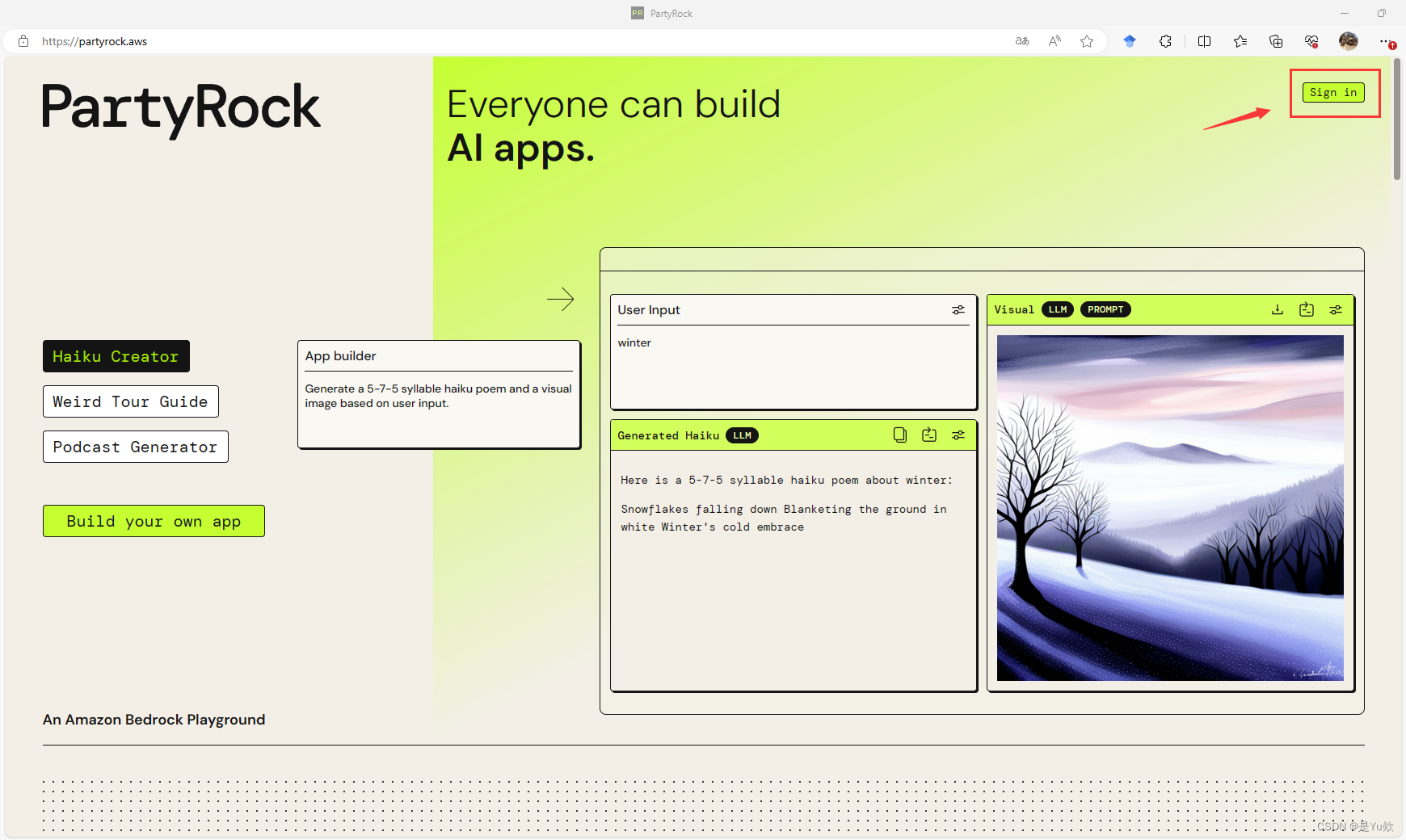Viewport: 1406px width, 840px height.
Task: Select the Weird Tour Guide example
Action: [131, 401]
